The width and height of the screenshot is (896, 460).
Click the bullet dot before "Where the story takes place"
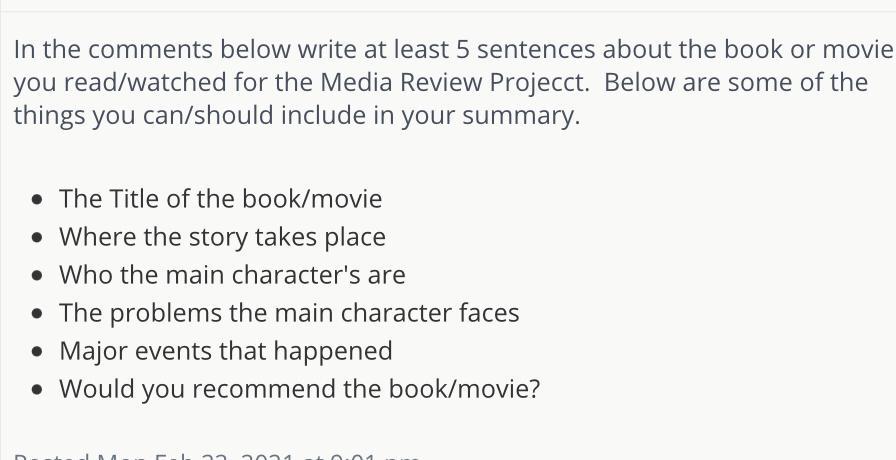pos(38,237)
